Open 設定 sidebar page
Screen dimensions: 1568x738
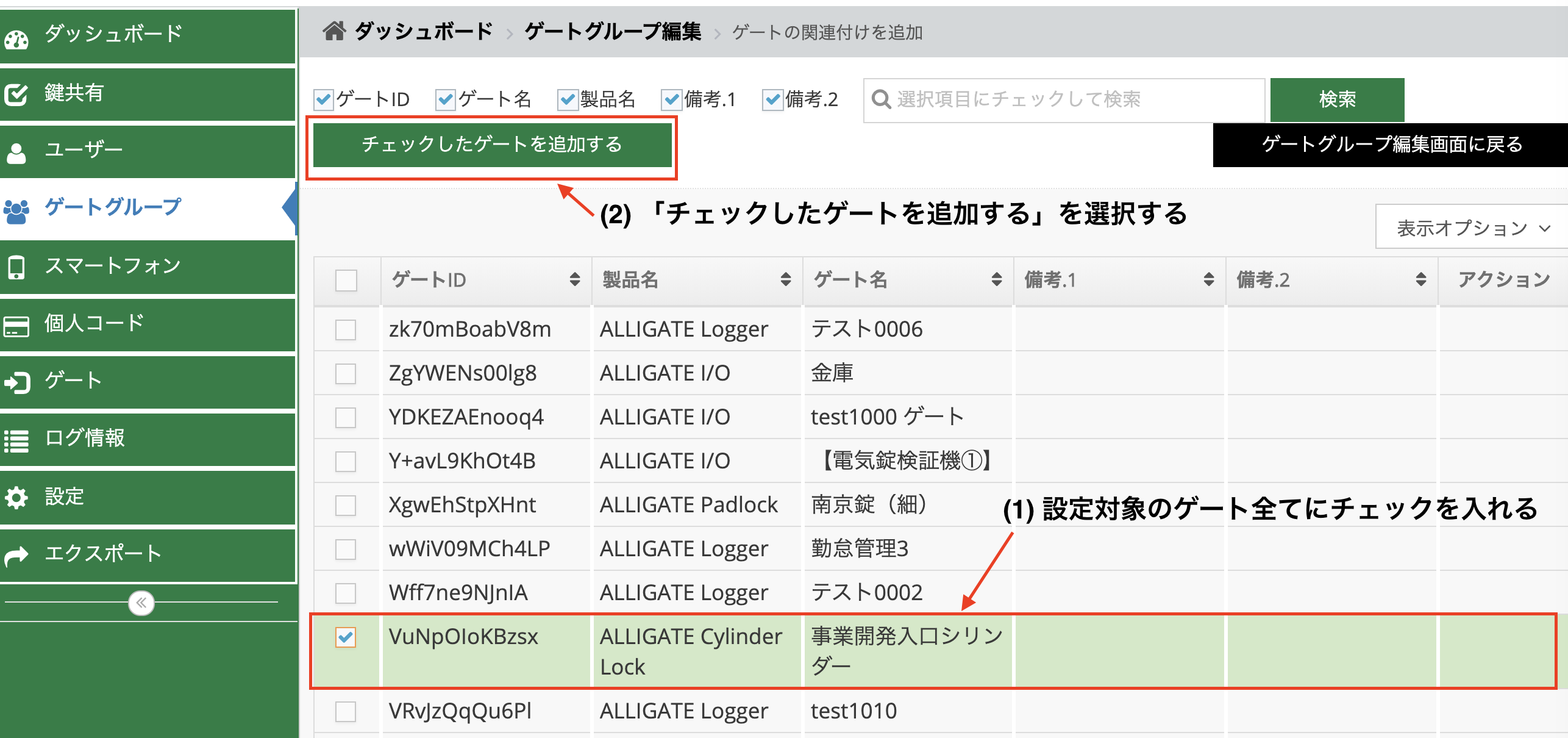coord(148,497)
